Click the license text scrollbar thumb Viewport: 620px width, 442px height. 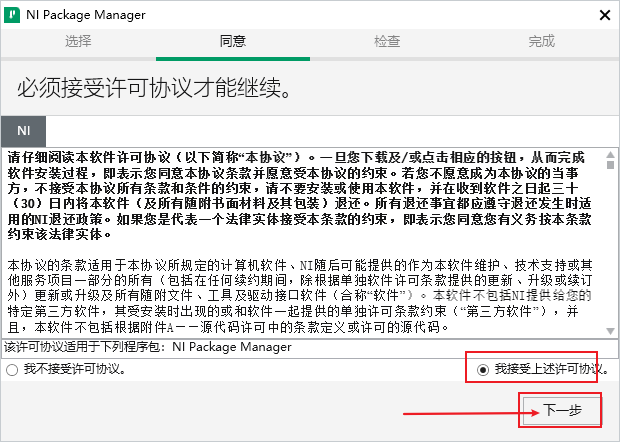611,164
